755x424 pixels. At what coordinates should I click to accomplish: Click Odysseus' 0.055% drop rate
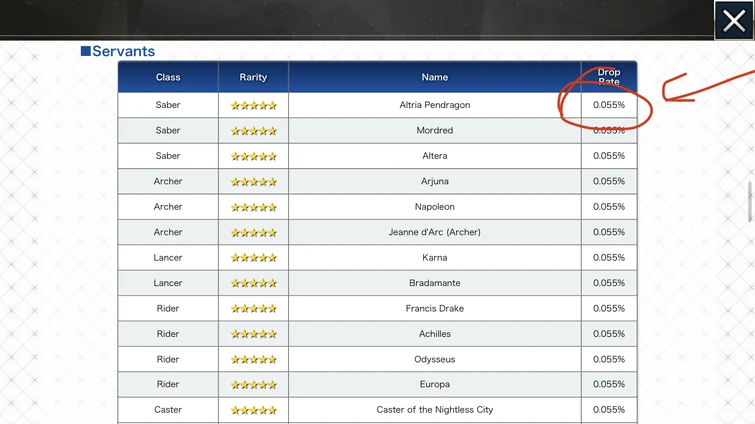(609, 359)
